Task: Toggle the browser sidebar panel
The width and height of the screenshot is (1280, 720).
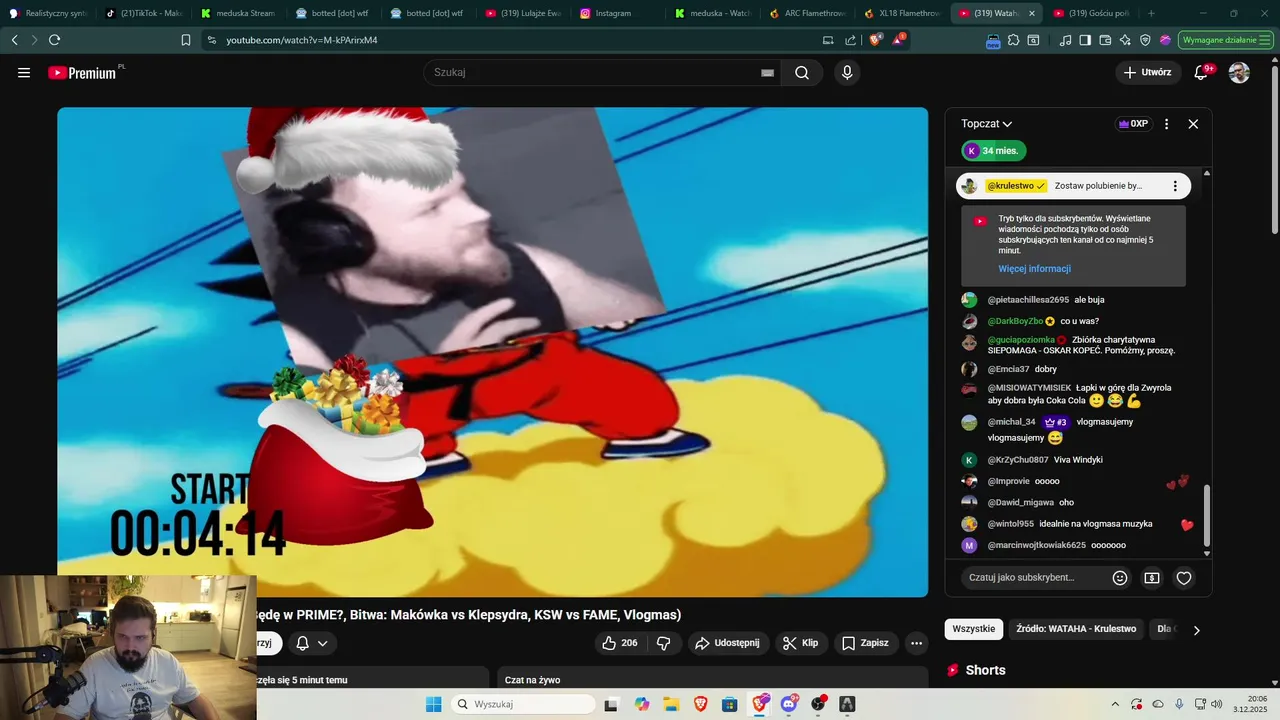Action: coord(1085,40)
